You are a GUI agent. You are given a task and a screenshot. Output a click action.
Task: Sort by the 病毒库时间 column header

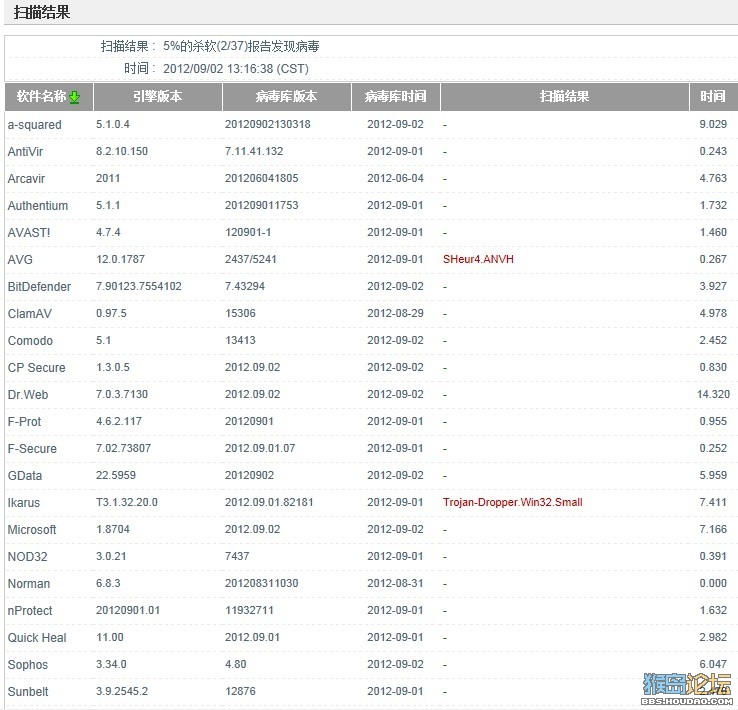pos(396,97)
